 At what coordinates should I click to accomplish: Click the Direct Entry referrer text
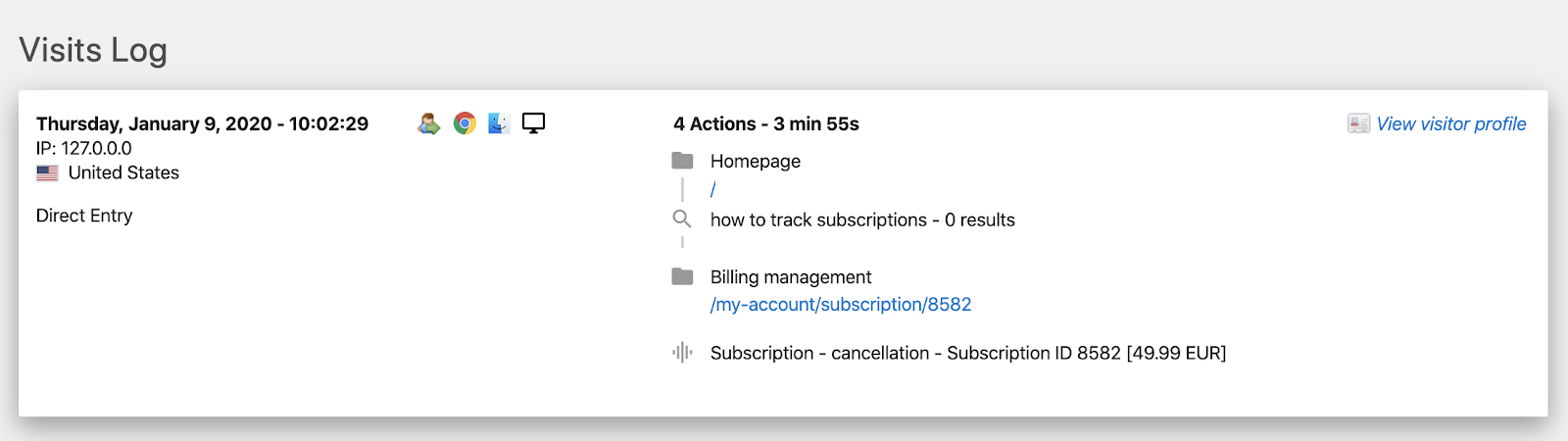click(x=84, y=216)
